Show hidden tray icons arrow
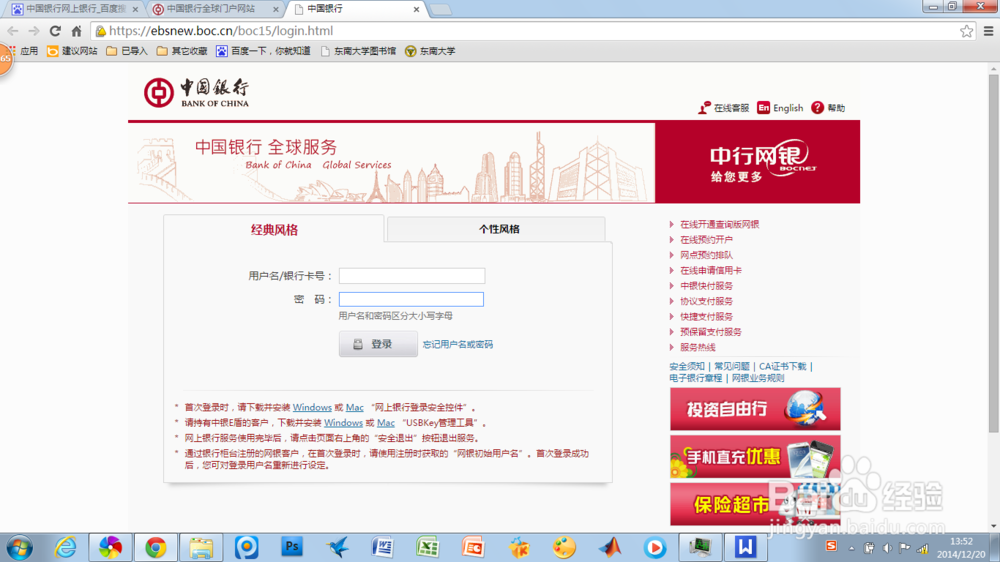 point(851,548)
